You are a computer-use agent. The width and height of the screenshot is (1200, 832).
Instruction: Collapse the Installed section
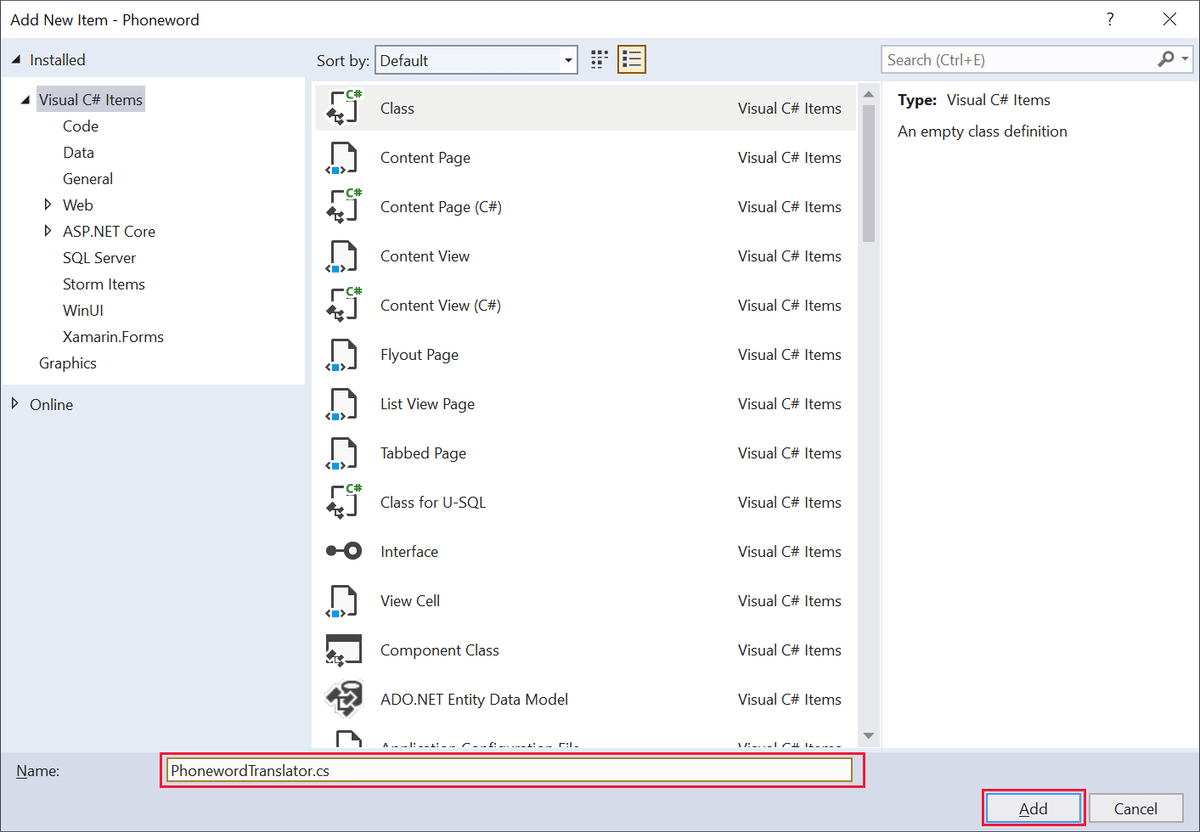point(15,60)
